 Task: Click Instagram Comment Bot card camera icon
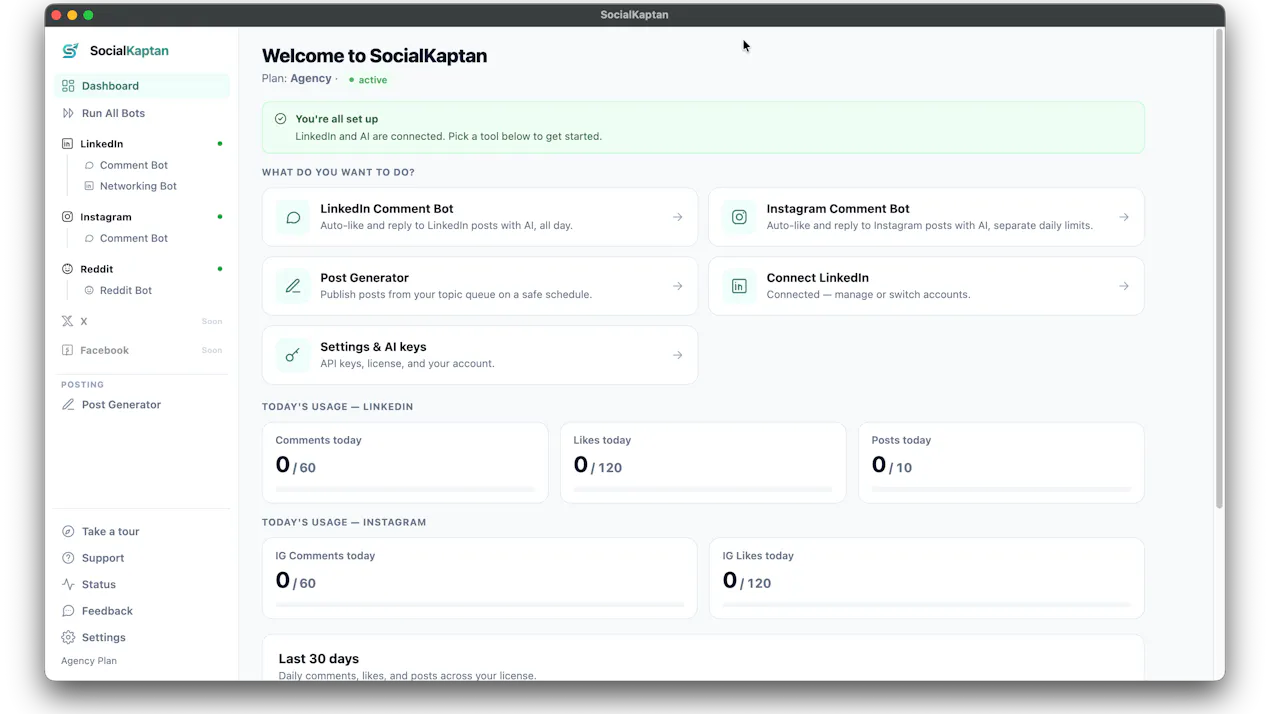click(x=739, y=217)
